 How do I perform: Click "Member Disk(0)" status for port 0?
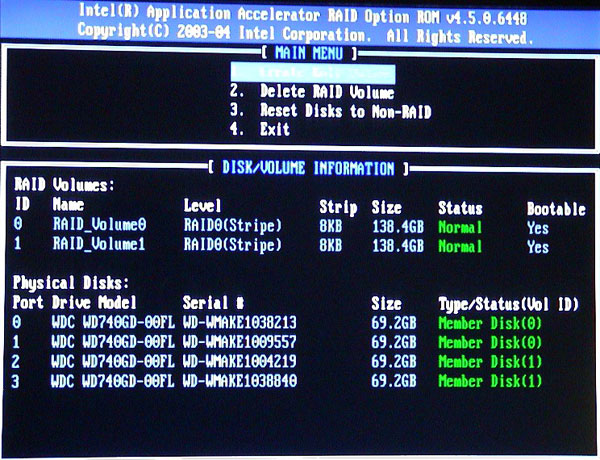point(490,323)
